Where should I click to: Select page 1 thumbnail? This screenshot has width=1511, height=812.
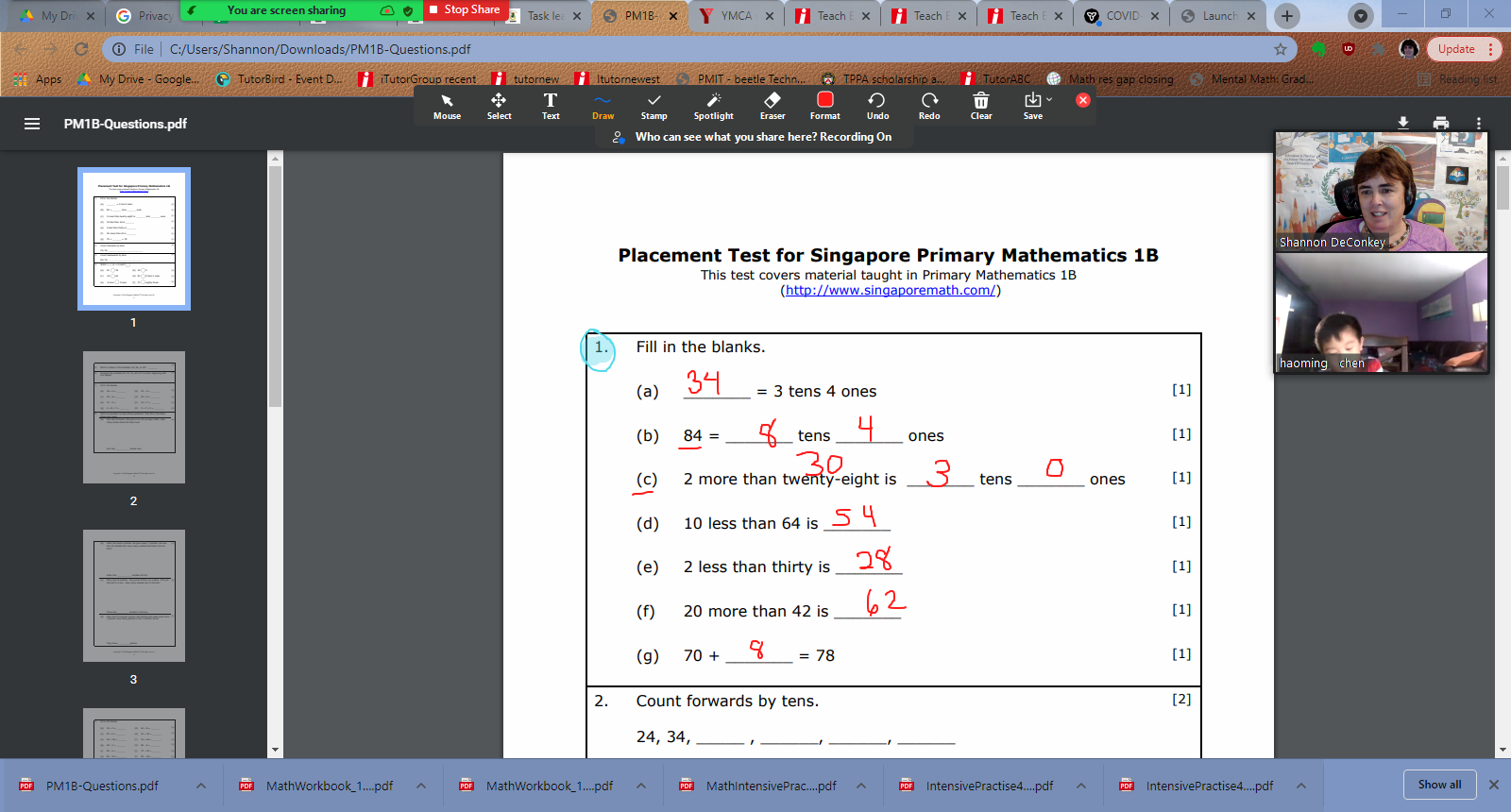pos(134,239)
